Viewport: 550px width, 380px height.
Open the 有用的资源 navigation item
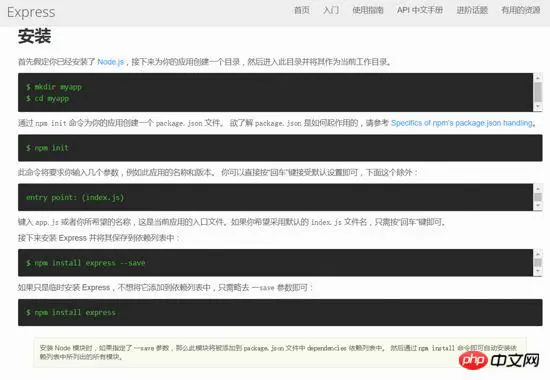521,10
